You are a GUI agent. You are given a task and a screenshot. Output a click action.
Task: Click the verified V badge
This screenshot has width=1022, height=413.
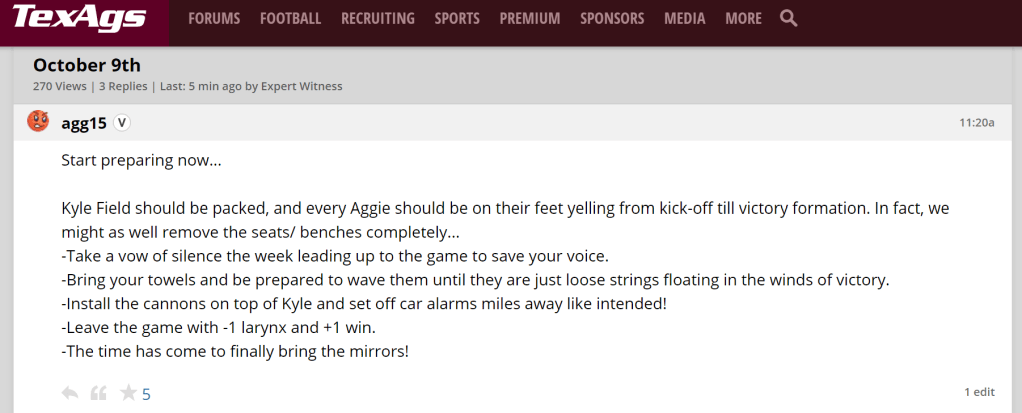tap(122, 123)
